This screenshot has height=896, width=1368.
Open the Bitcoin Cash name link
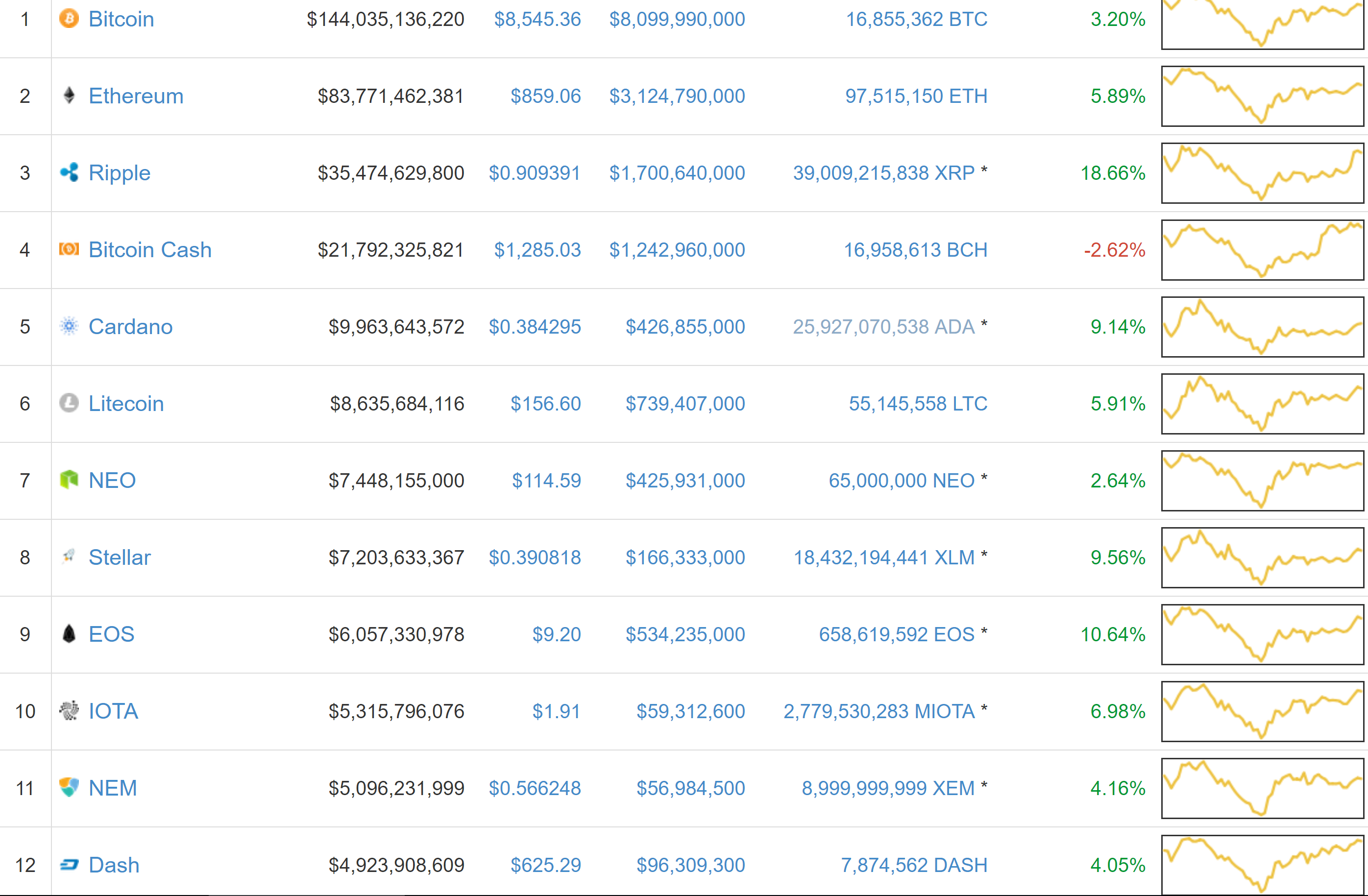150,250
